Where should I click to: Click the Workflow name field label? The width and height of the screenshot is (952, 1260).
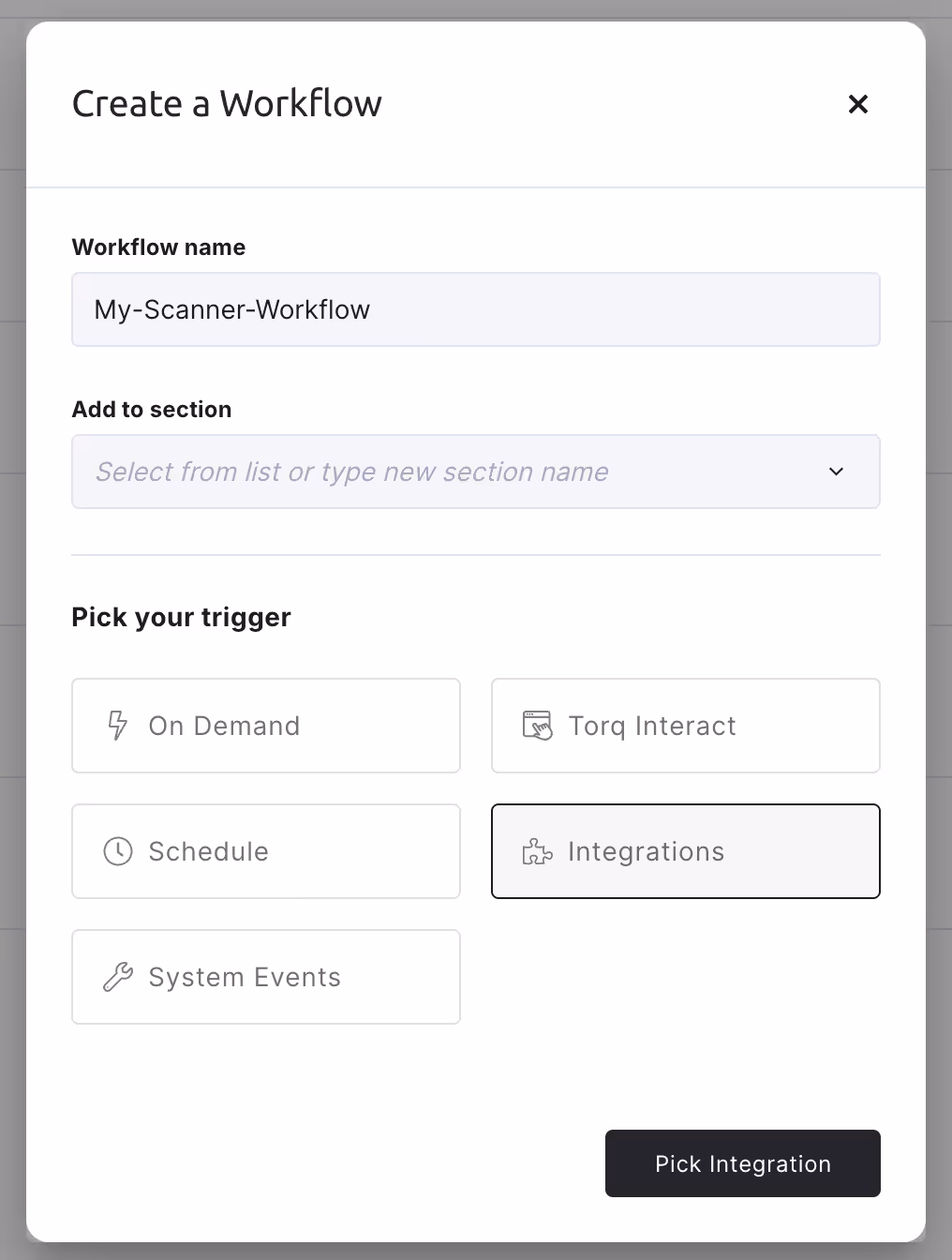tap(158, 247)
